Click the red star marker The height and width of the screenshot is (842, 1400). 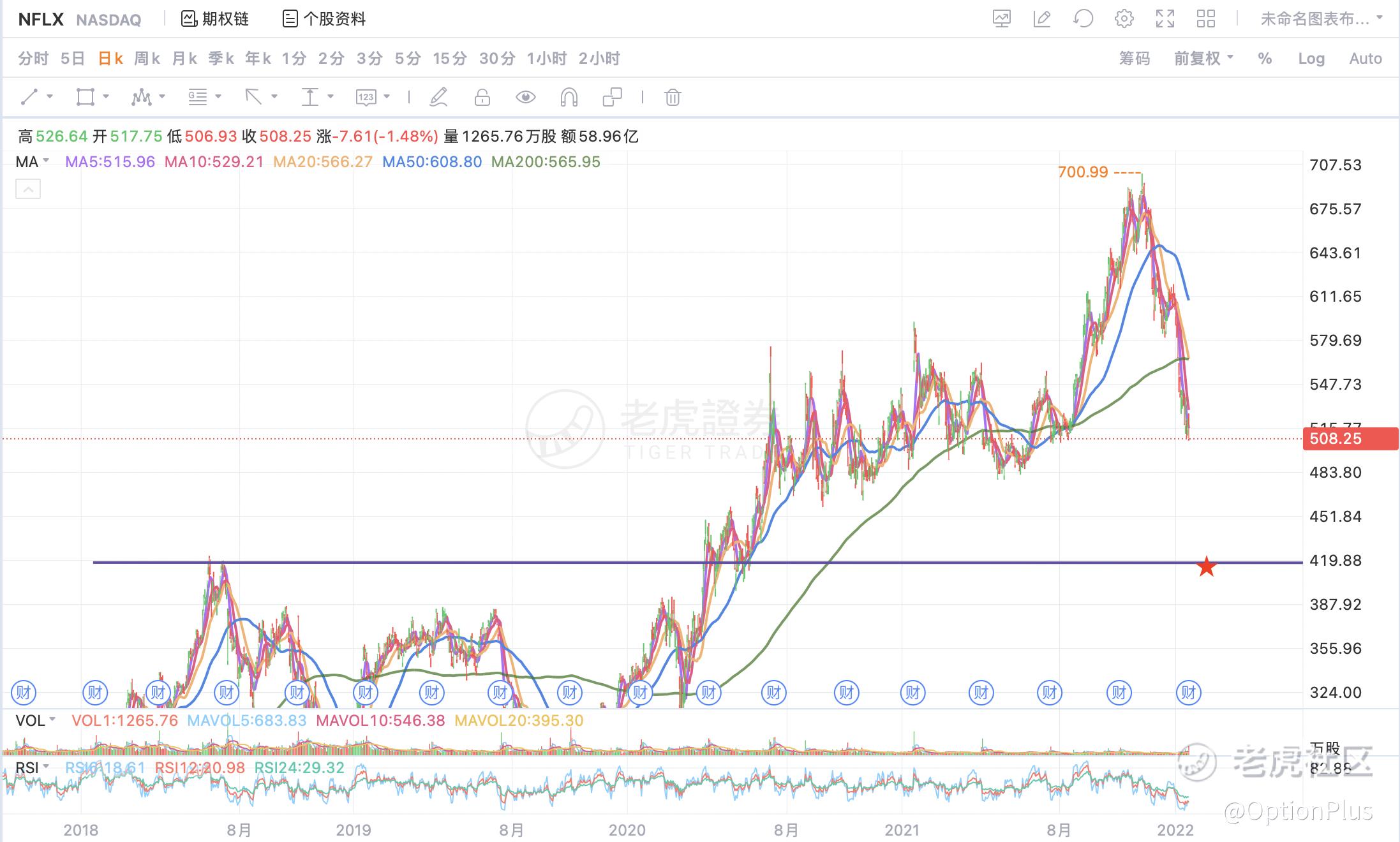click(1206, 566)
